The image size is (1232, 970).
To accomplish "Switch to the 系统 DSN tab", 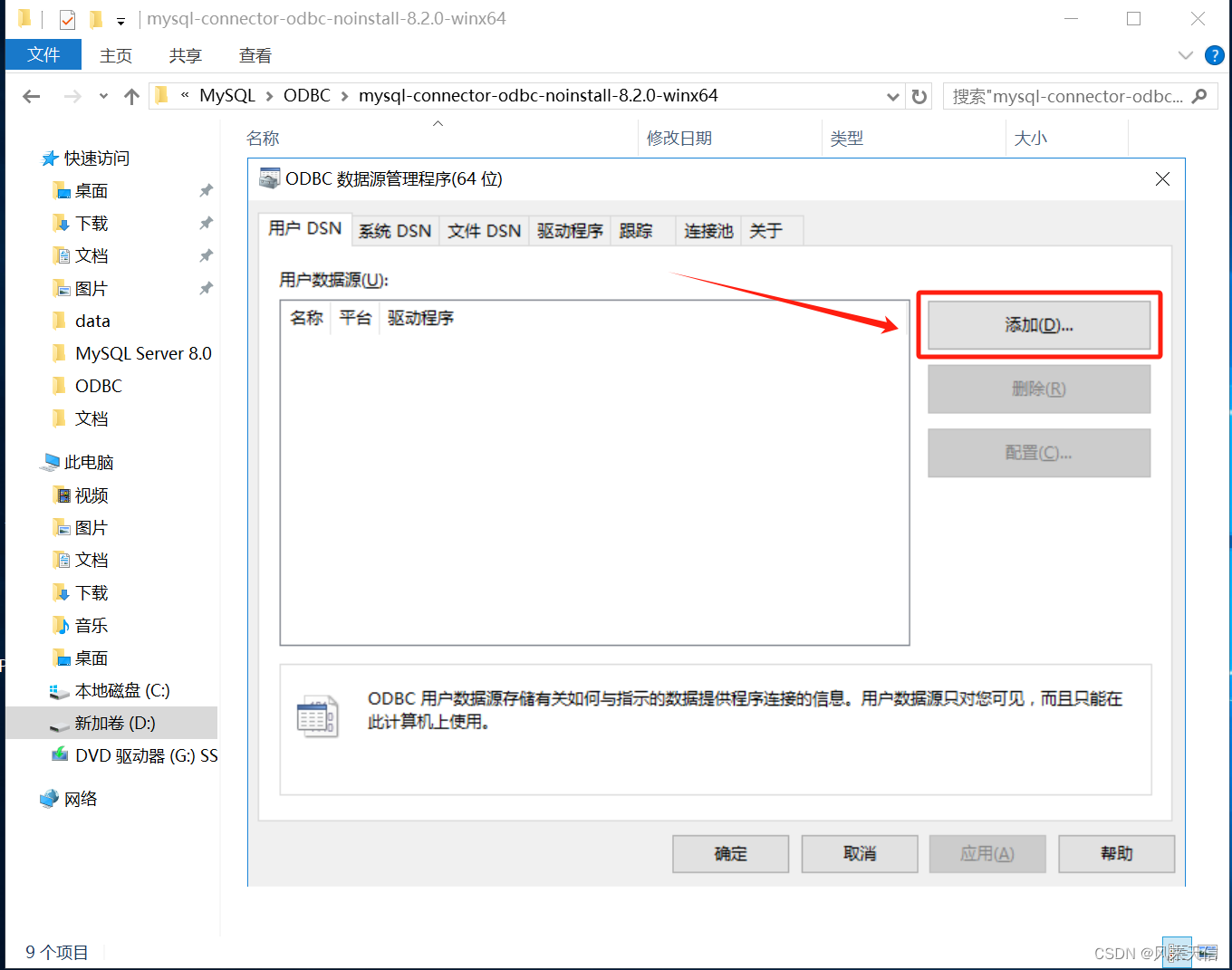I will tap(394, 230).
